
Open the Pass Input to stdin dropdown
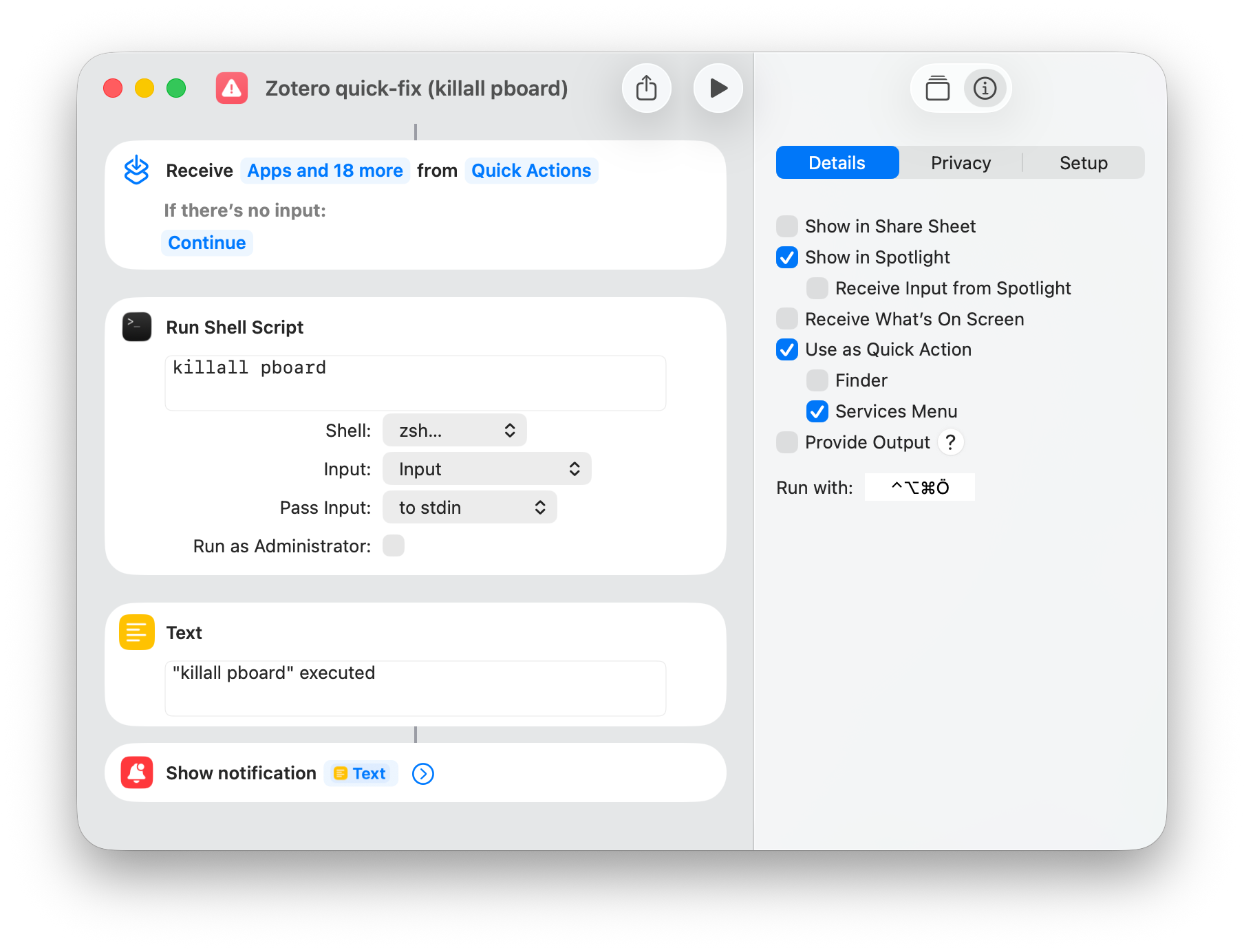(x=470, y=508)
